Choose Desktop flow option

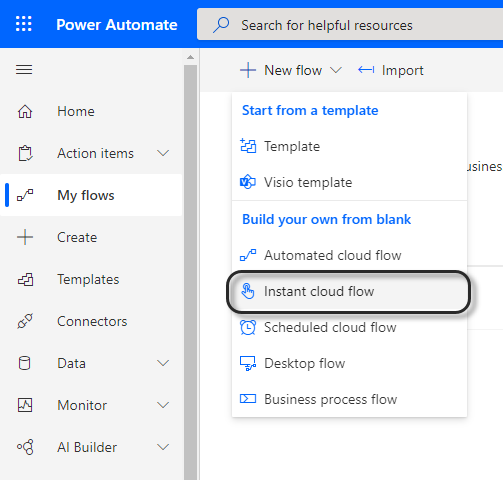coord(349,363)
